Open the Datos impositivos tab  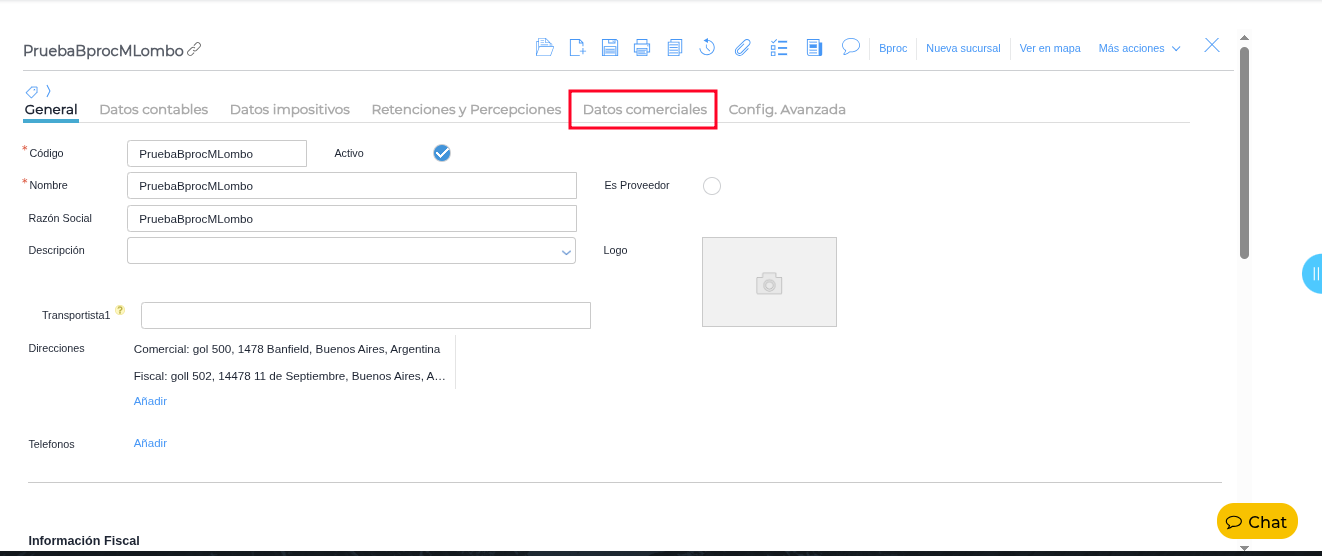point(289,109)
